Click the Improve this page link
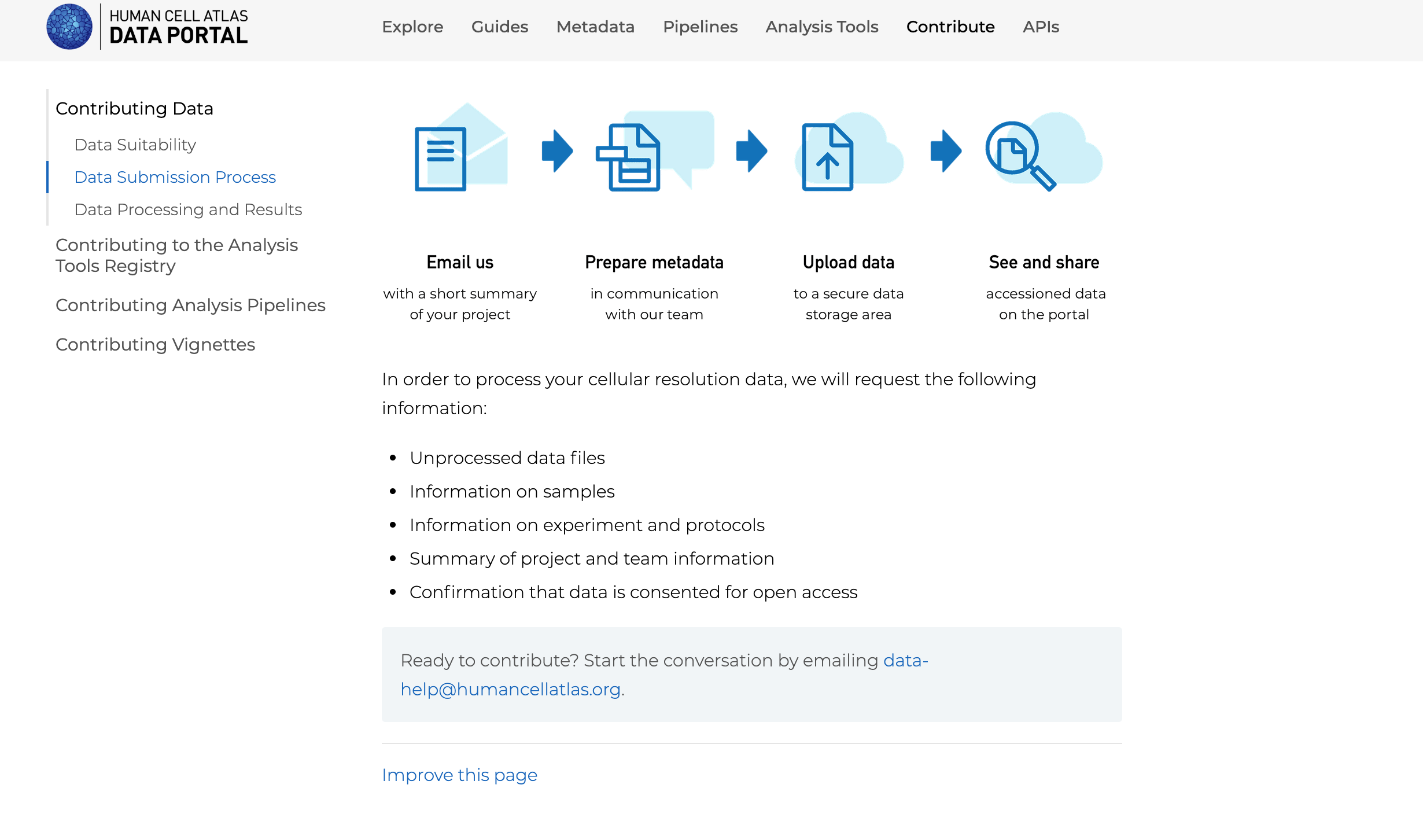 coord(459,775)
